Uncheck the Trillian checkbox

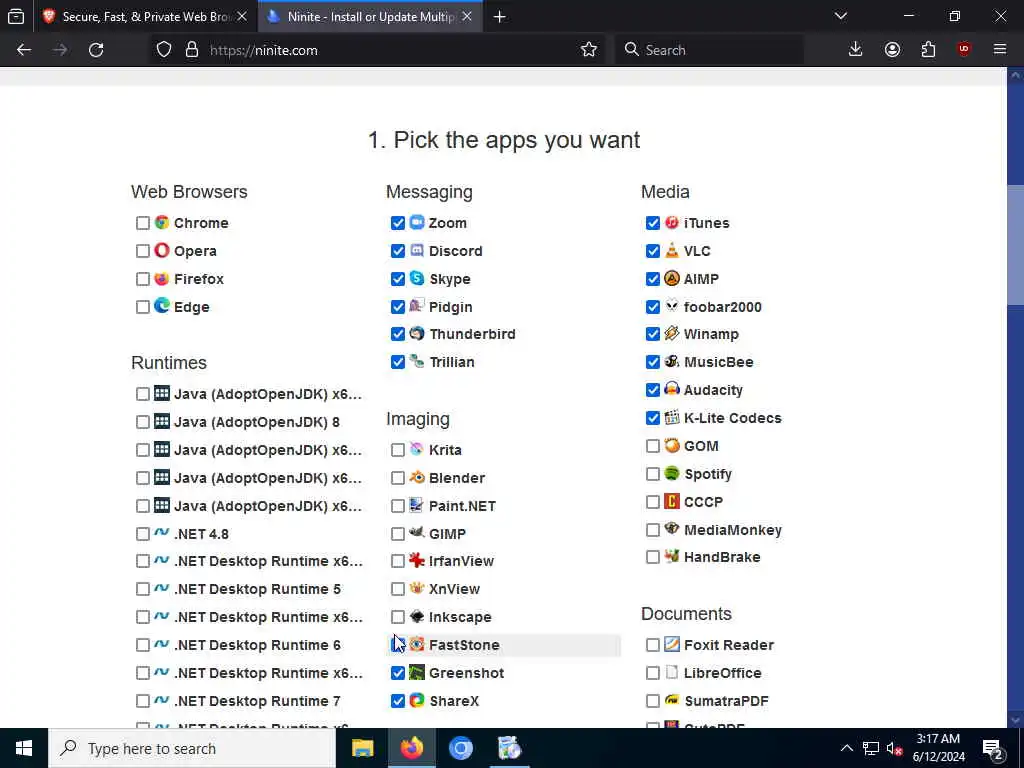coord(398,362)
